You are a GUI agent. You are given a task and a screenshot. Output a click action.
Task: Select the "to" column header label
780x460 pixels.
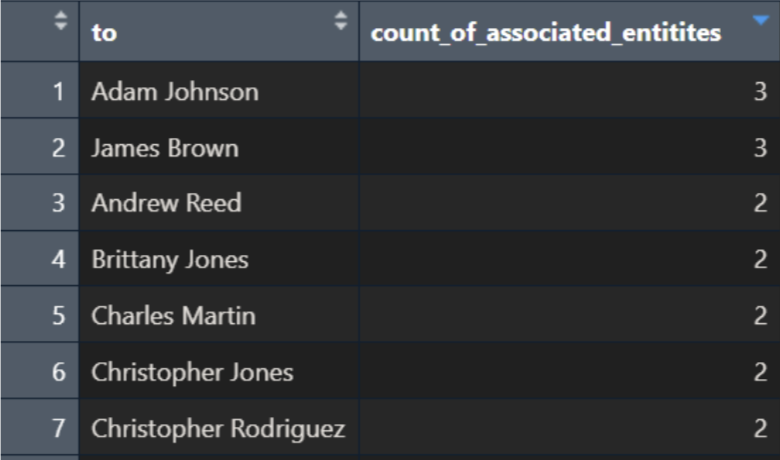point(104,32)
